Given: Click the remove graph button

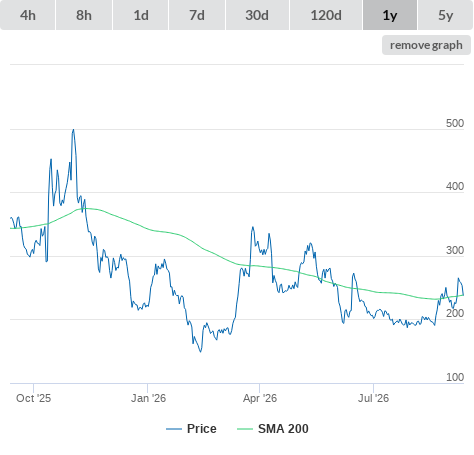Looking at the screenshot, I should (426, 45).
